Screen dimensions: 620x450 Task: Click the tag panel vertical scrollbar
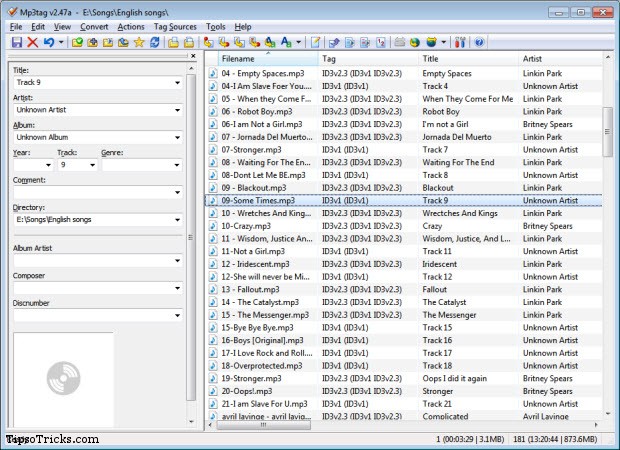[x=191, y=237]
